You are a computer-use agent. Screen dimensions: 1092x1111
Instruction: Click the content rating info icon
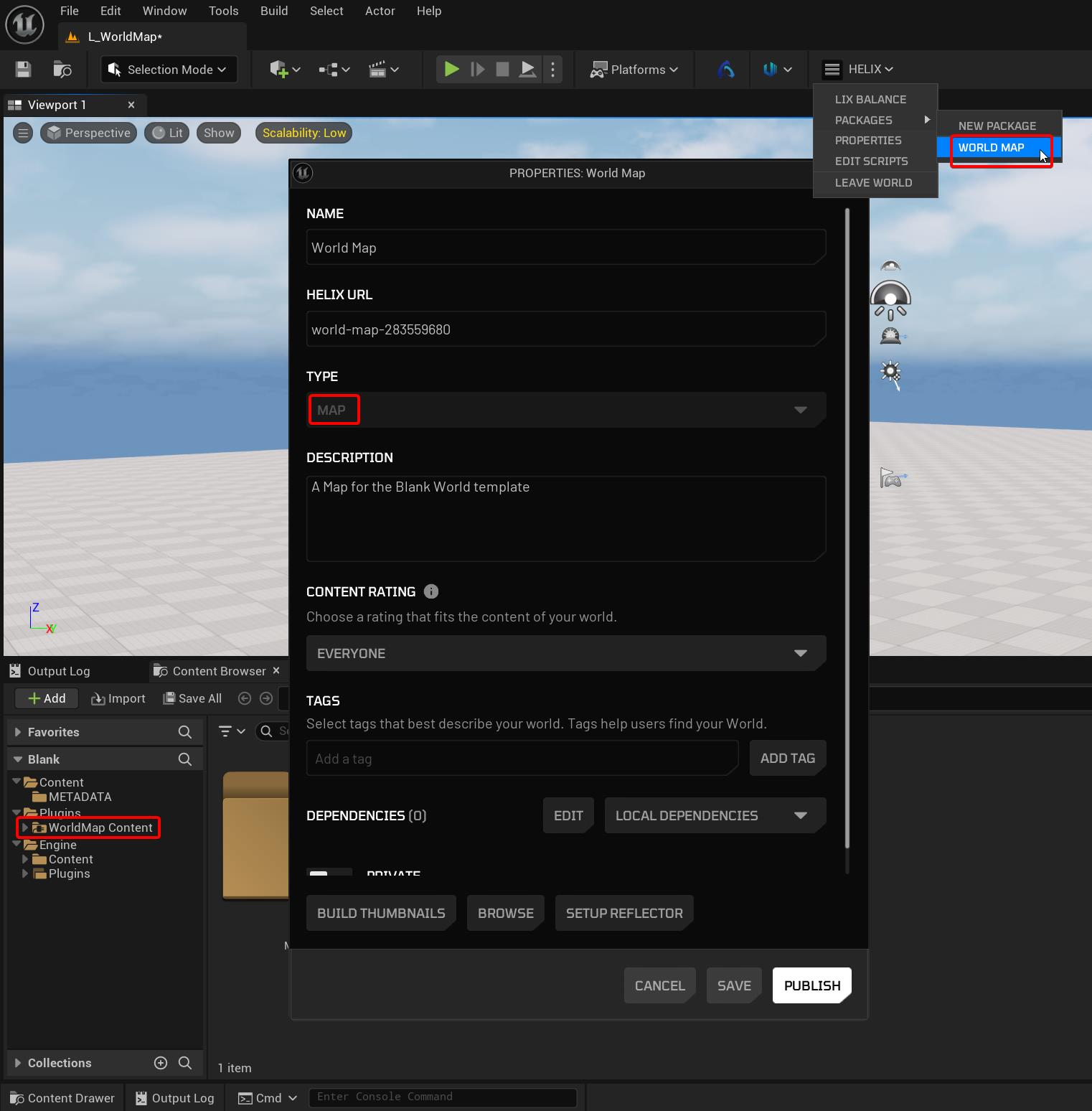(x=430, y=591)
